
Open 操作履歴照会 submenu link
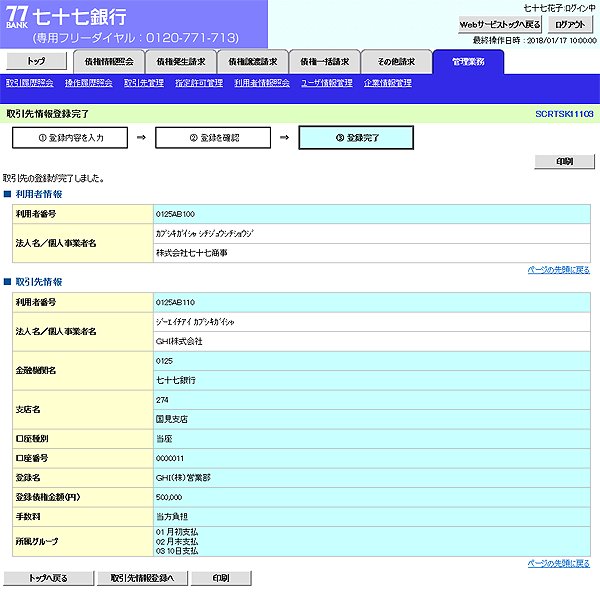tap(89, 83)
